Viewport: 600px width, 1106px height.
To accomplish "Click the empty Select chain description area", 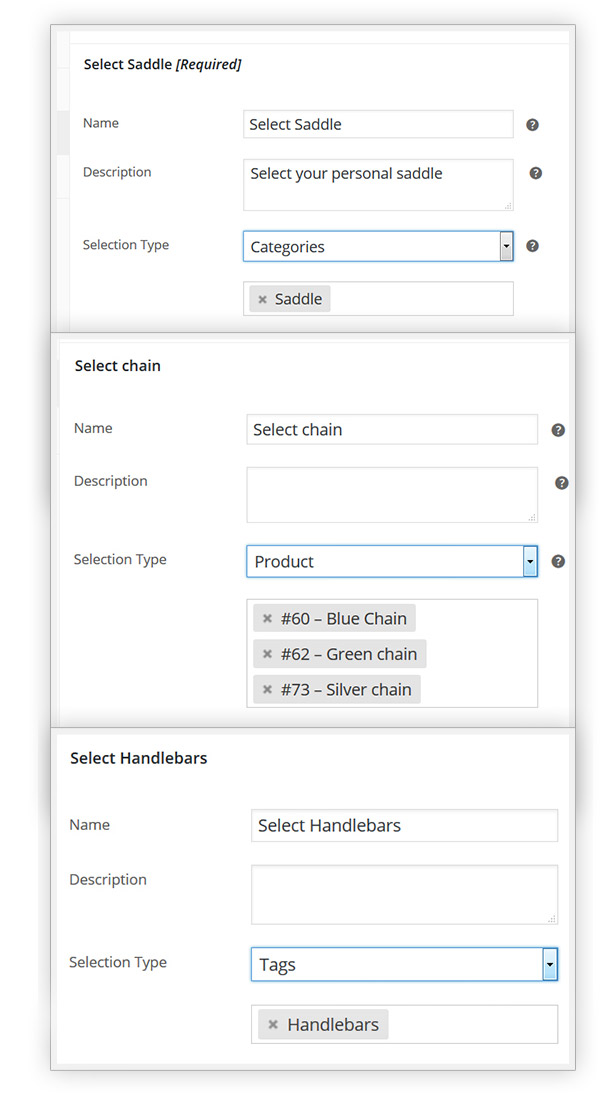I will [390, 494].
